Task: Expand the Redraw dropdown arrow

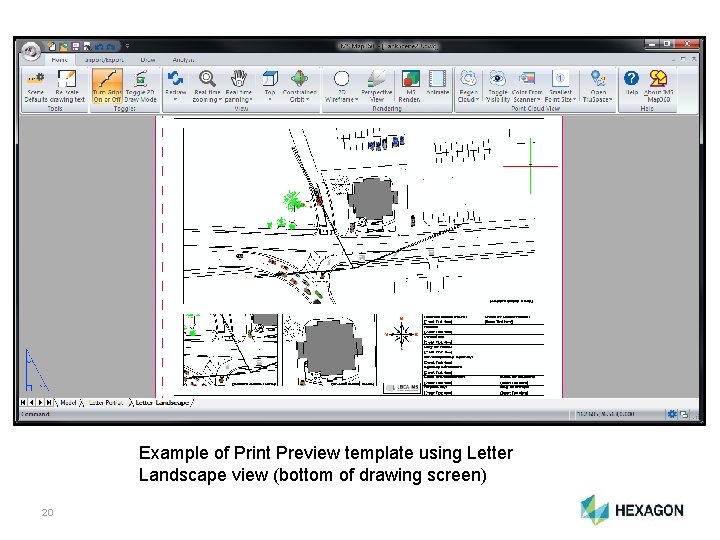Action: [175, 99]
